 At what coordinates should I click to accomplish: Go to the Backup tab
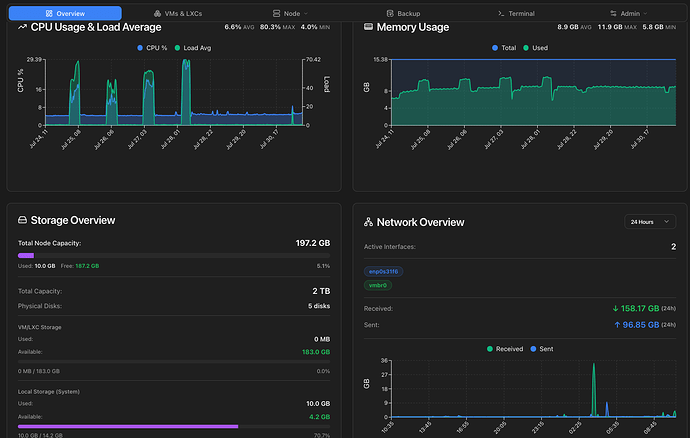(x=403, y=14)
